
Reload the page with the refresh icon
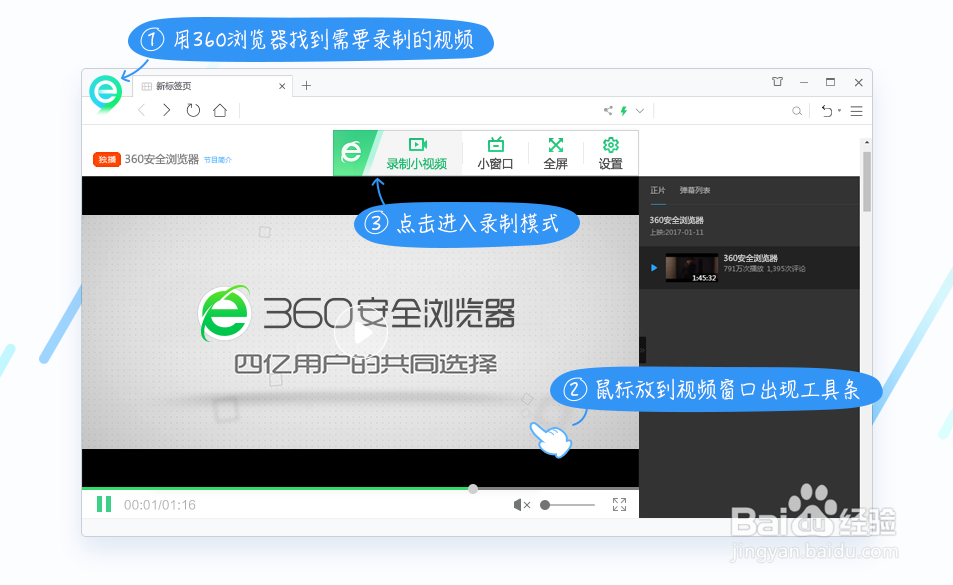coord(193,110)
